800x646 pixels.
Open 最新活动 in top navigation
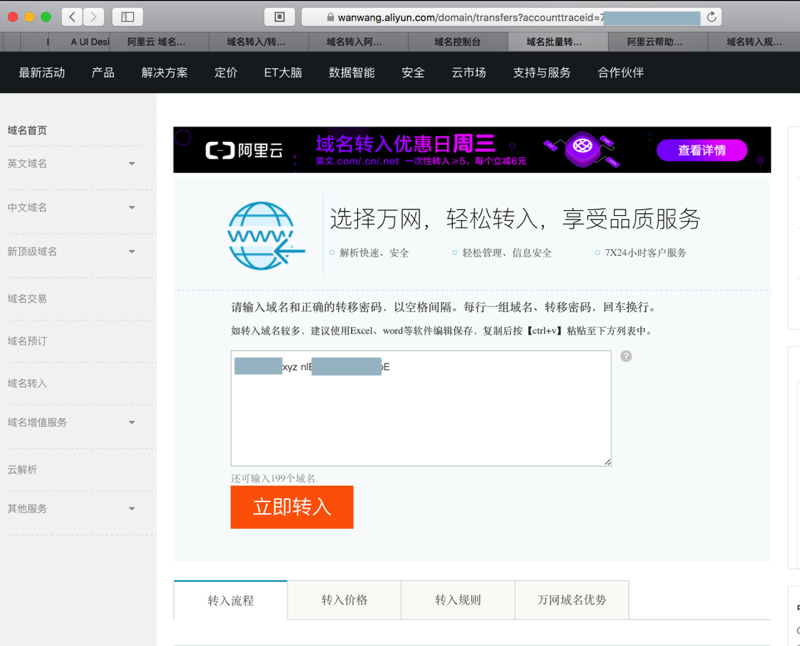[x=42, y=72]
